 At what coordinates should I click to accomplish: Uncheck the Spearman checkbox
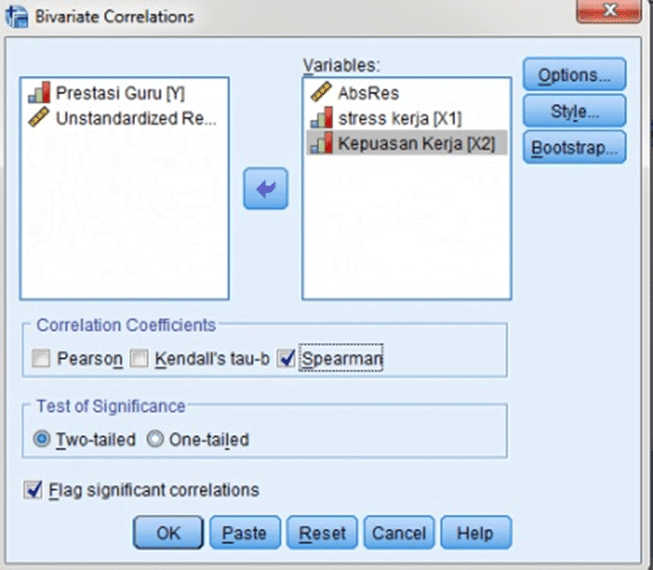tap(286, 358)
